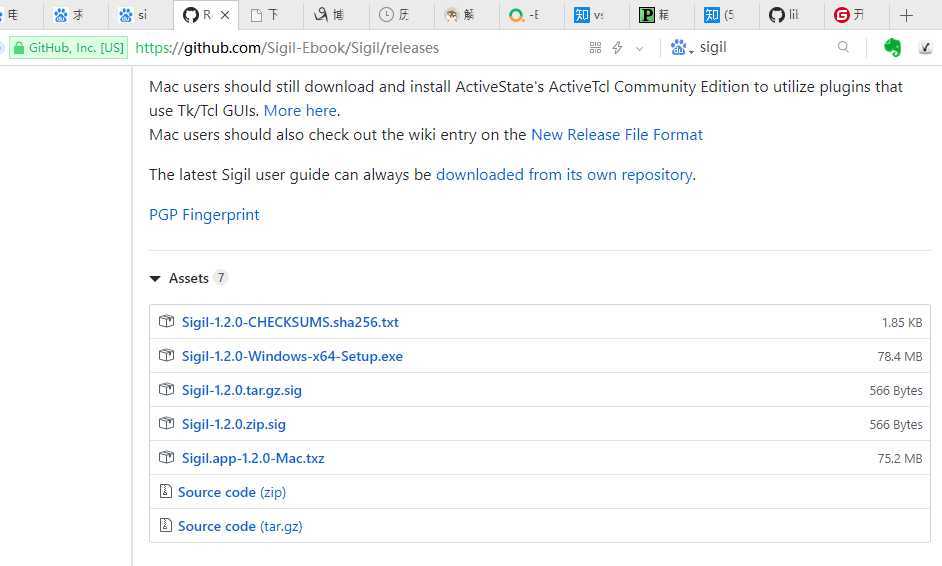The width and height of the screenshot is (942, 566).
Task: Switch to the Zhihu tab labeled '(5'
Action: tap(727, 15)
